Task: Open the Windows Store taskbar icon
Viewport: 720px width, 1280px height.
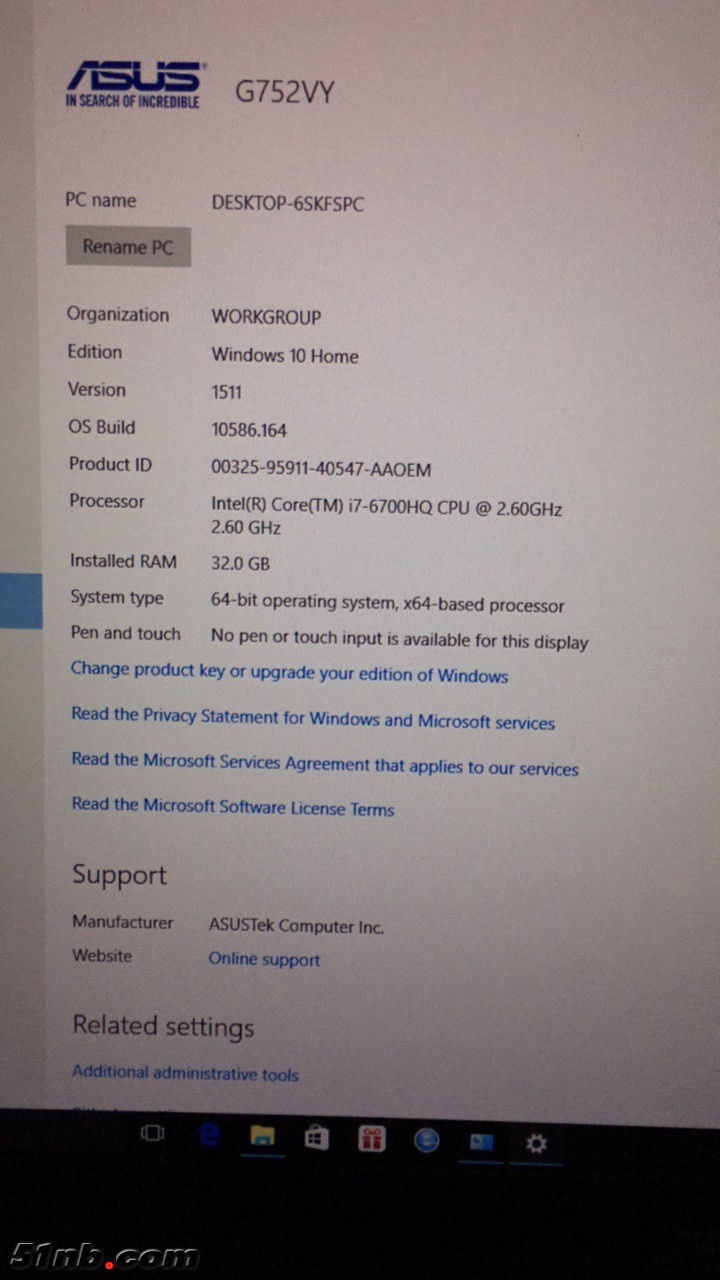Action: [x=317, y=1138]
